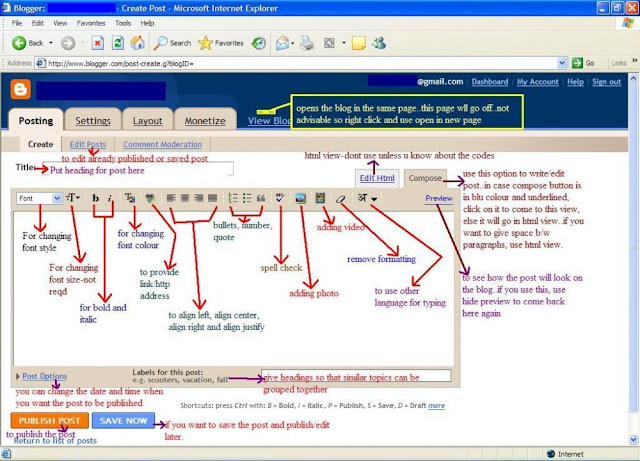Align text right in editor
The image size is (640, 461).
[199, 198]
